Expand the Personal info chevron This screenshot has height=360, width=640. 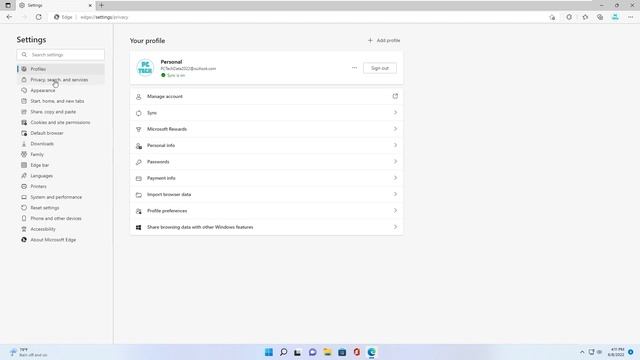[395, 145]
